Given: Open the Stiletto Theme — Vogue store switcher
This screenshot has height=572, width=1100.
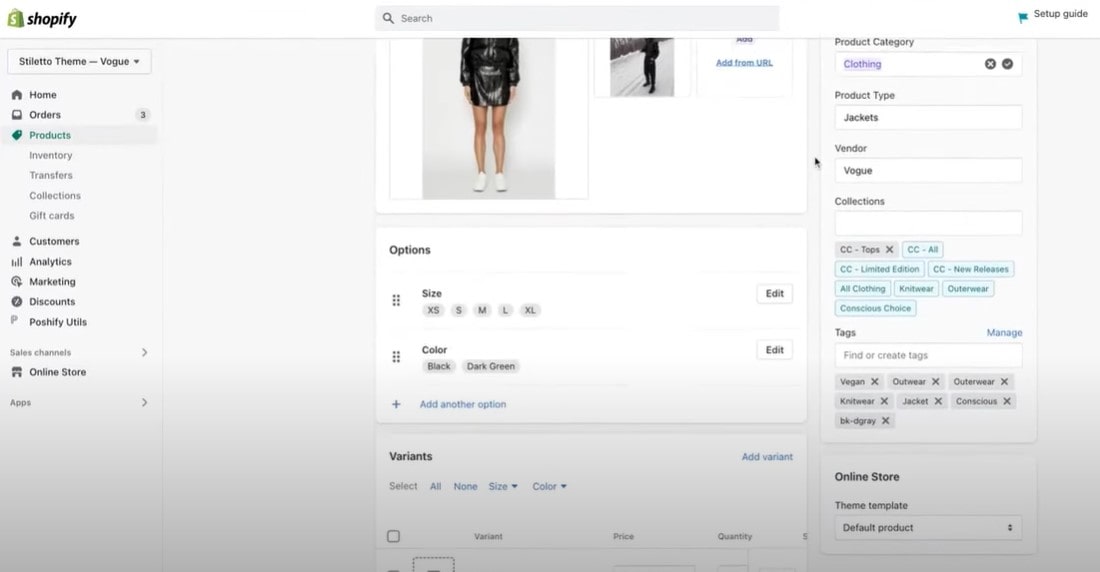Looking at the screenshot, I should [x=79, y=62].
